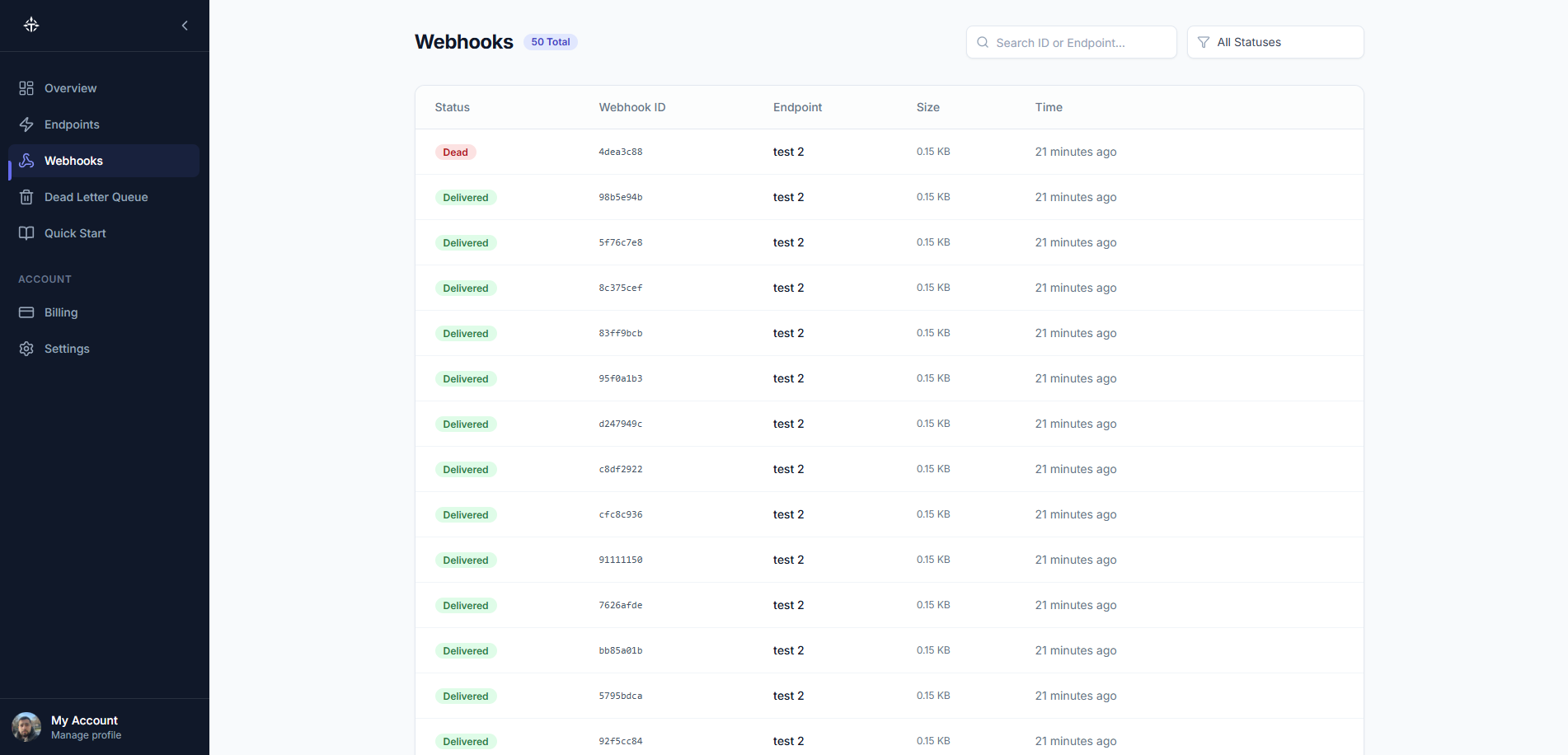Open webhook c8df2922

[889, 469]
